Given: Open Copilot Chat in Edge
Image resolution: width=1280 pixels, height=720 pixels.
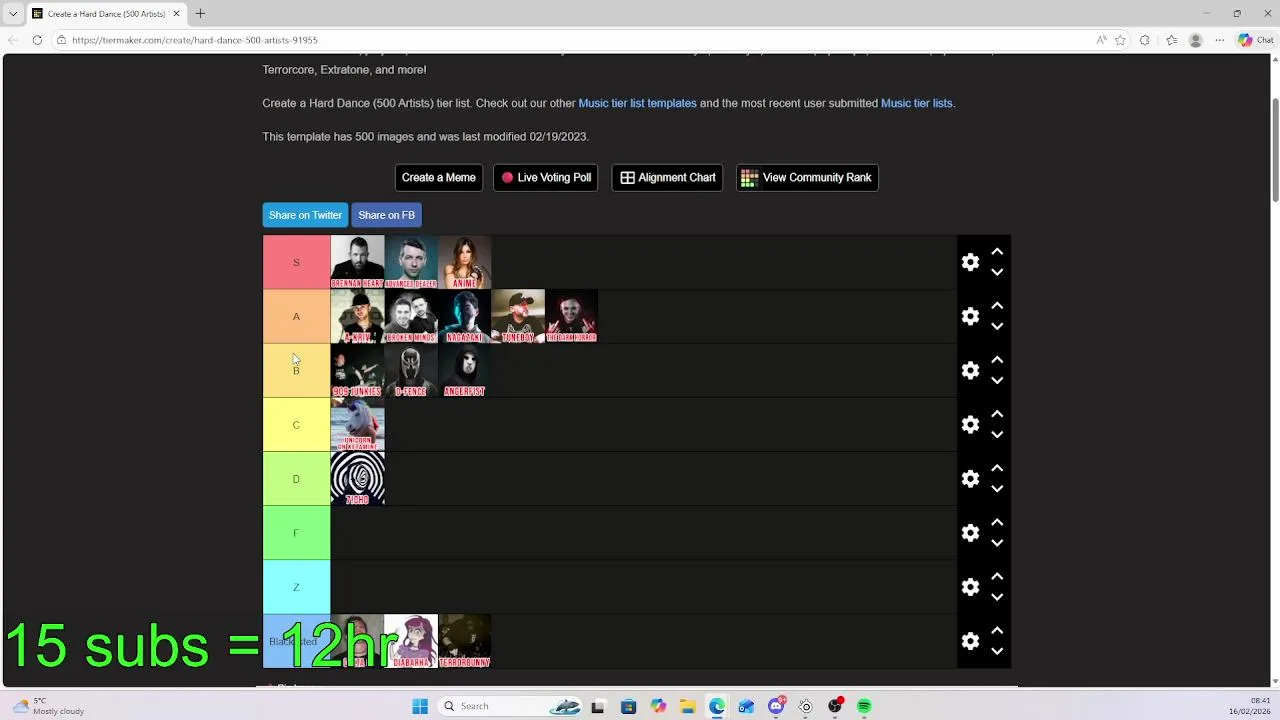Looking at the screenshot, I should [1256, 40].
